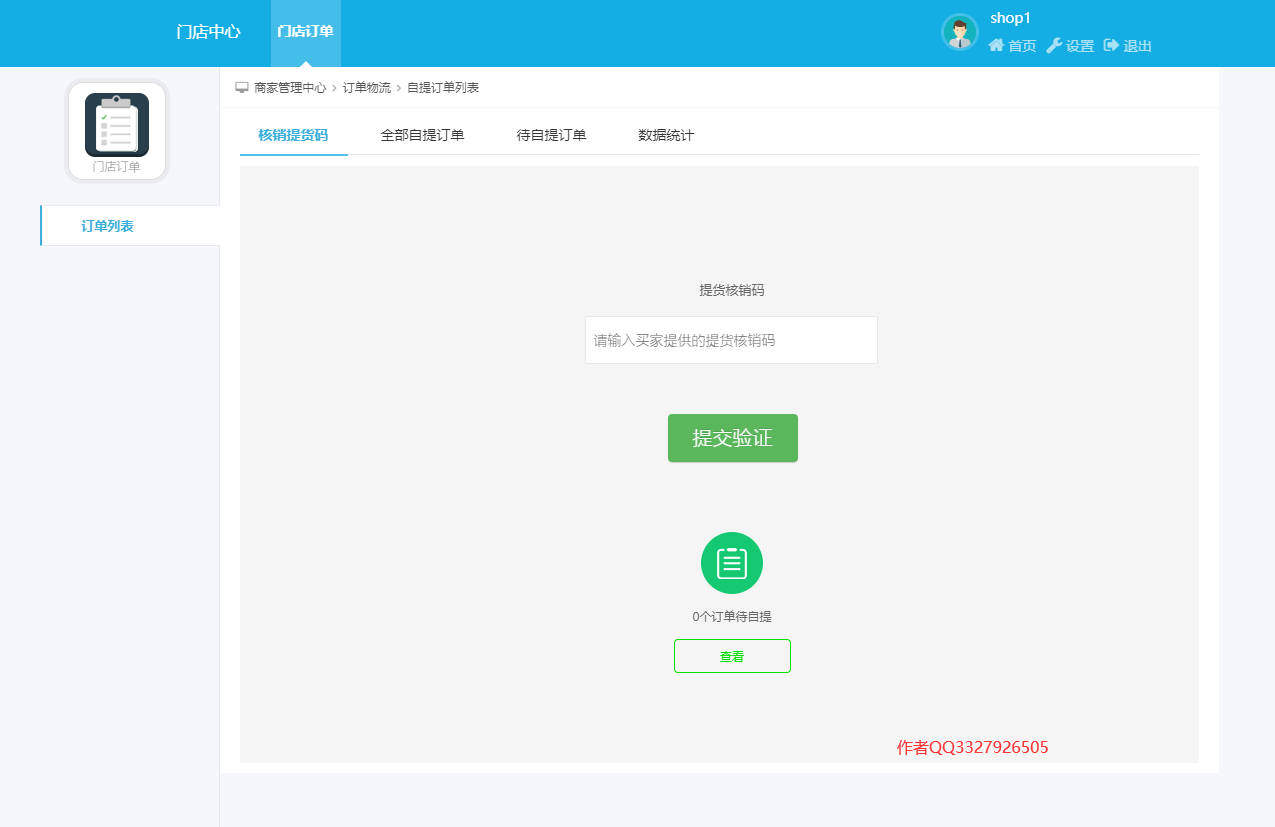This screenshot has height=827, width=1275.
Task: Click the green clipboard circle icon
Action: click(x=732, y=563)
